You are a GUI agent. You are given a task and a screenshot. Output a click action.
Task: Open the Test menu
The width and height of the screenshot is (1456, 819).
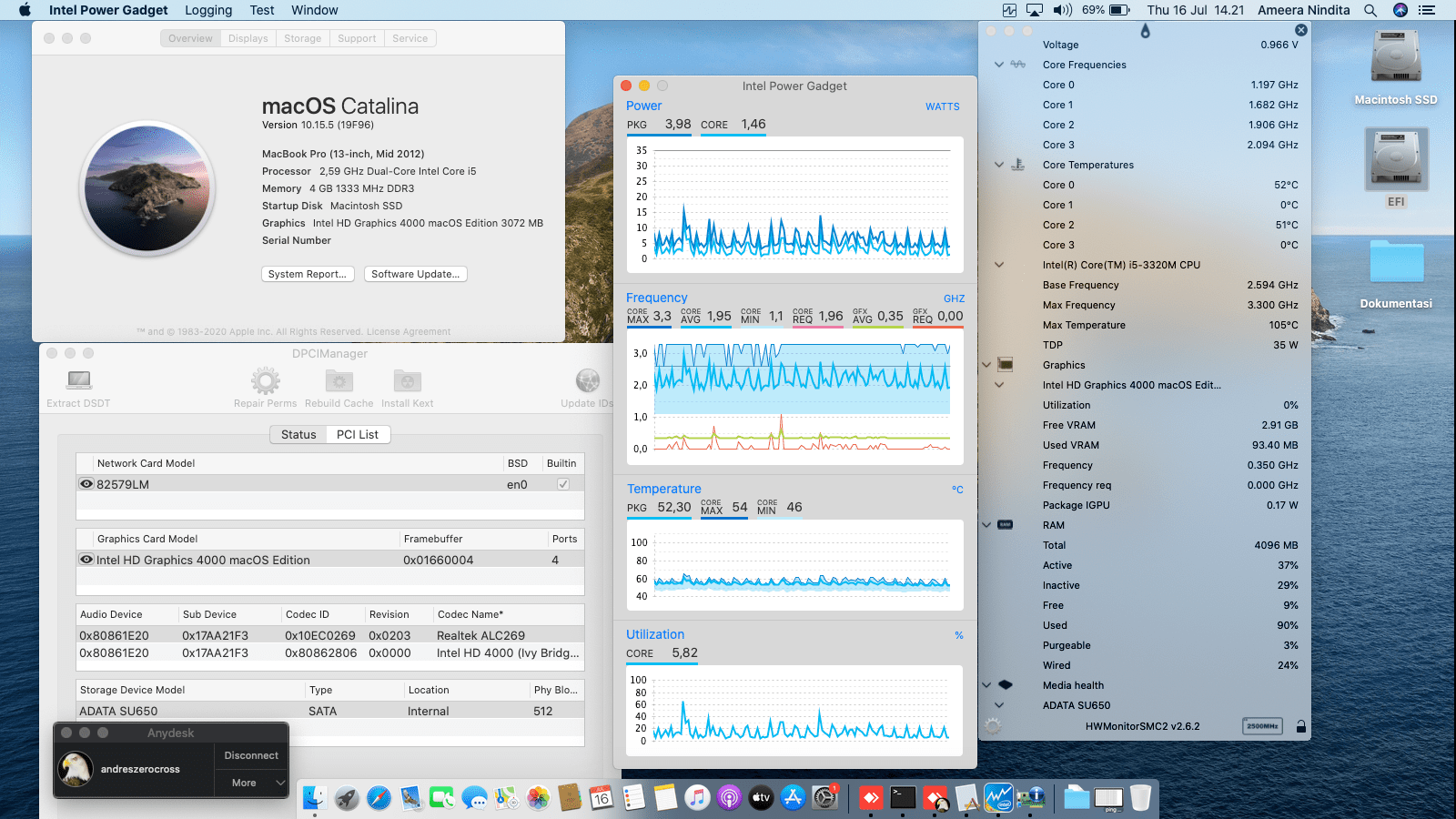pos(262,10)
